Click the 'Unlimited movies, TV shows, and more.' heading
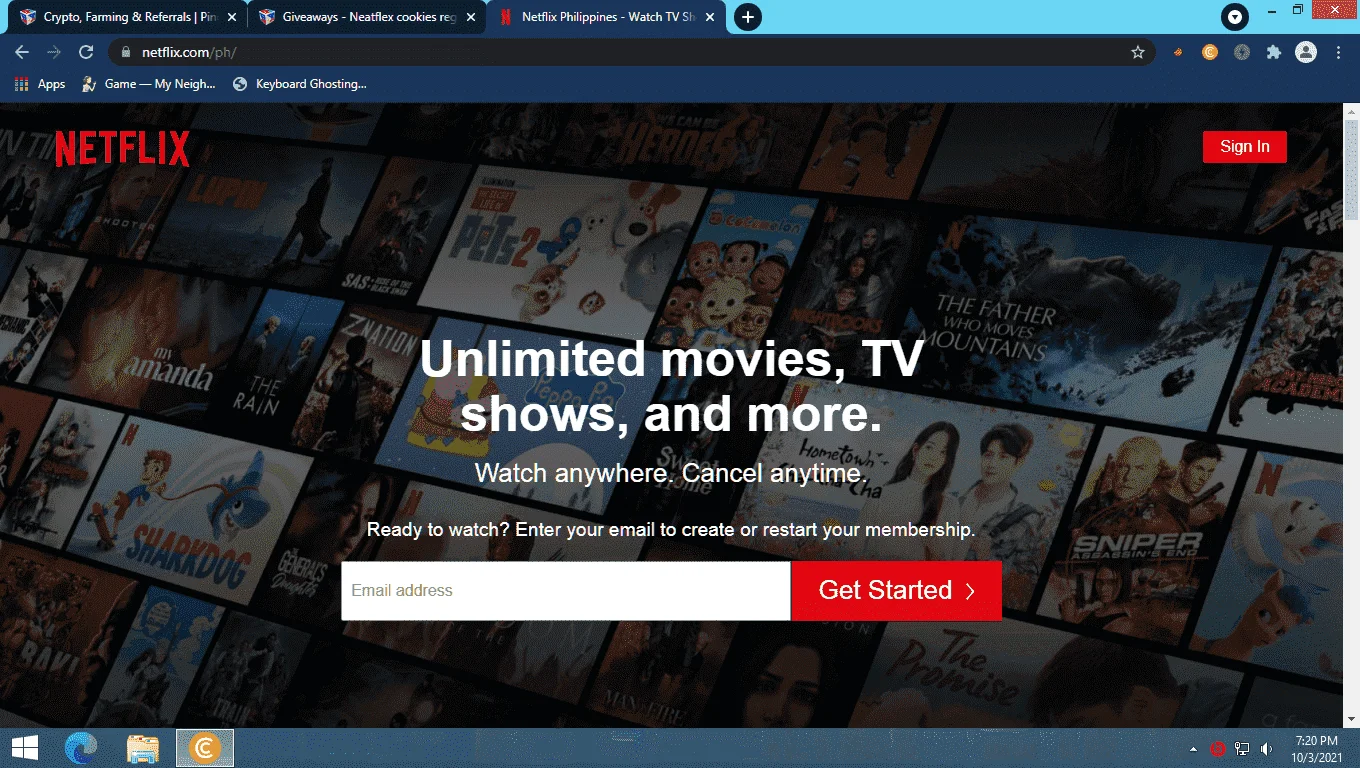 (x=671, y=385)
